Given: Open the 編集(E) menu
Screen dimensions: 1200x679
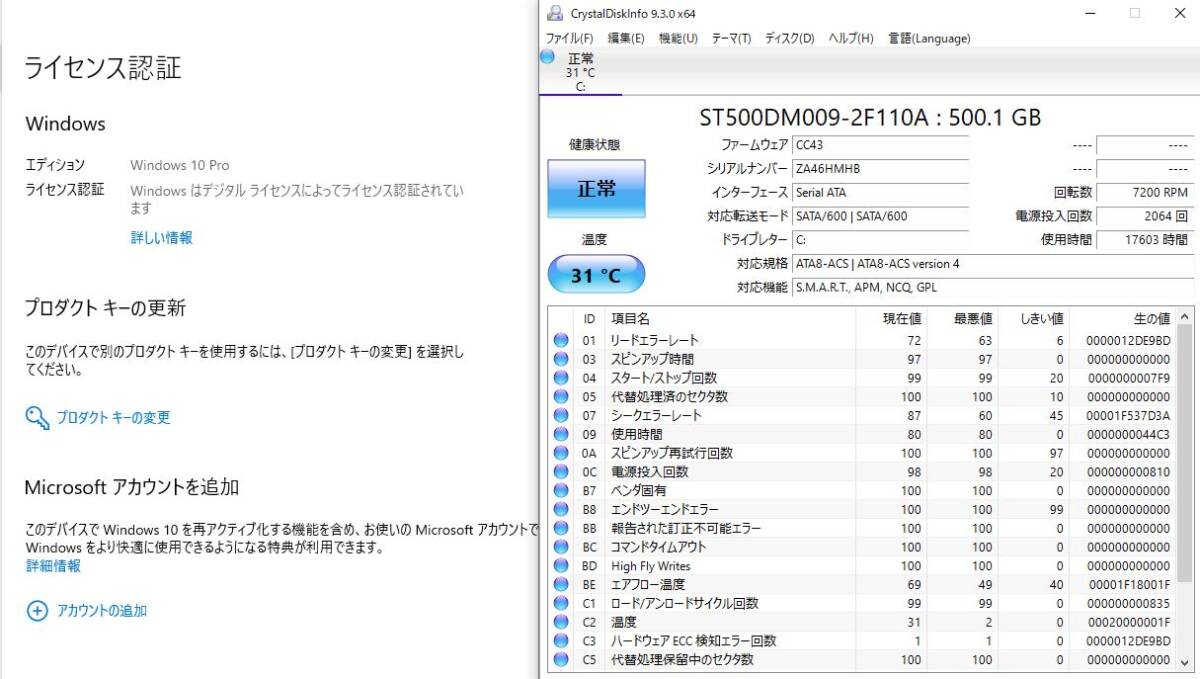Looking at the screenshot, I should (626, 38).
